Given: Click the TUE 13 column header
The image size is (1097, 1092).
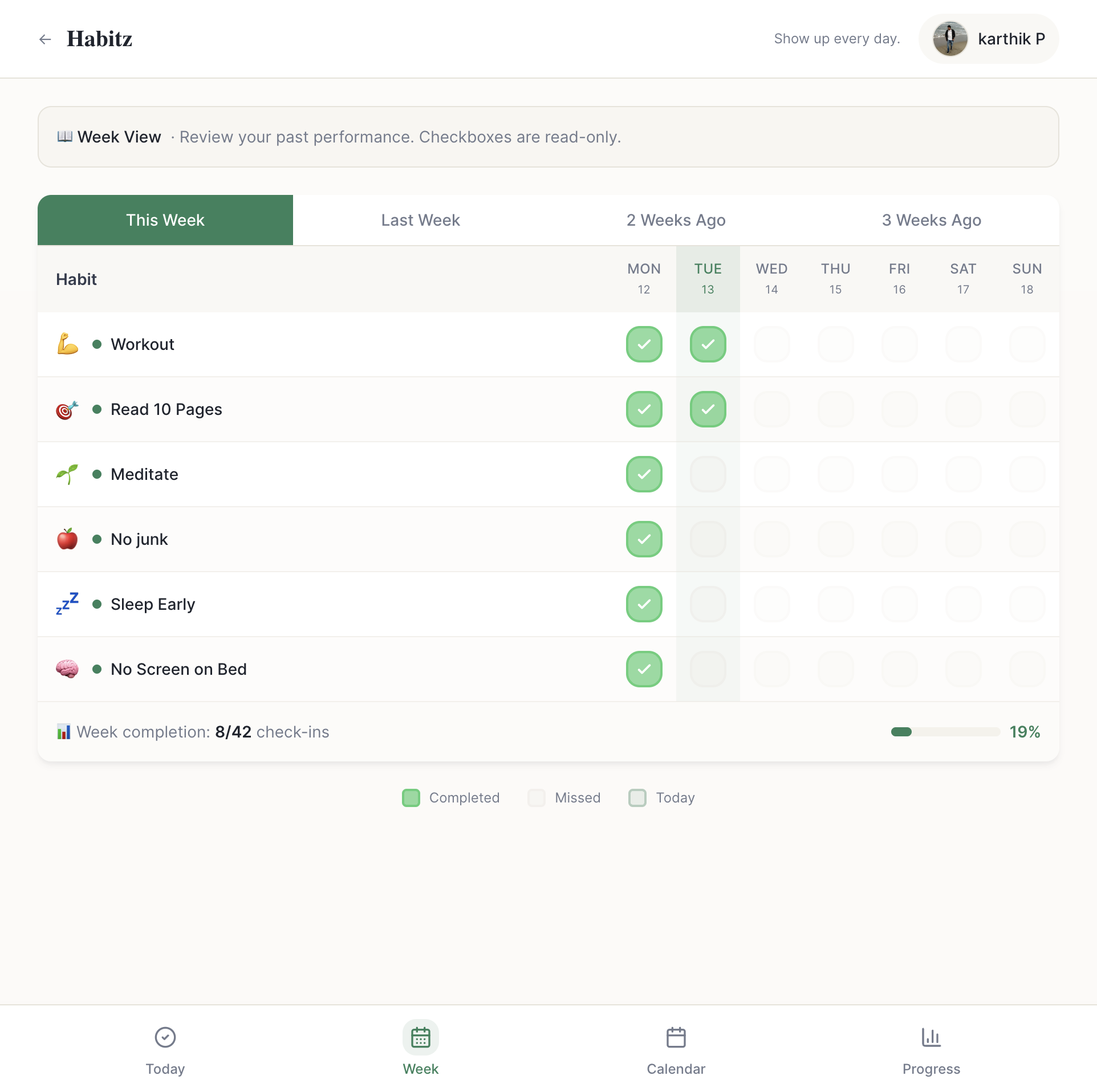Looking at the screenshot, I should [x=708, y=278].
